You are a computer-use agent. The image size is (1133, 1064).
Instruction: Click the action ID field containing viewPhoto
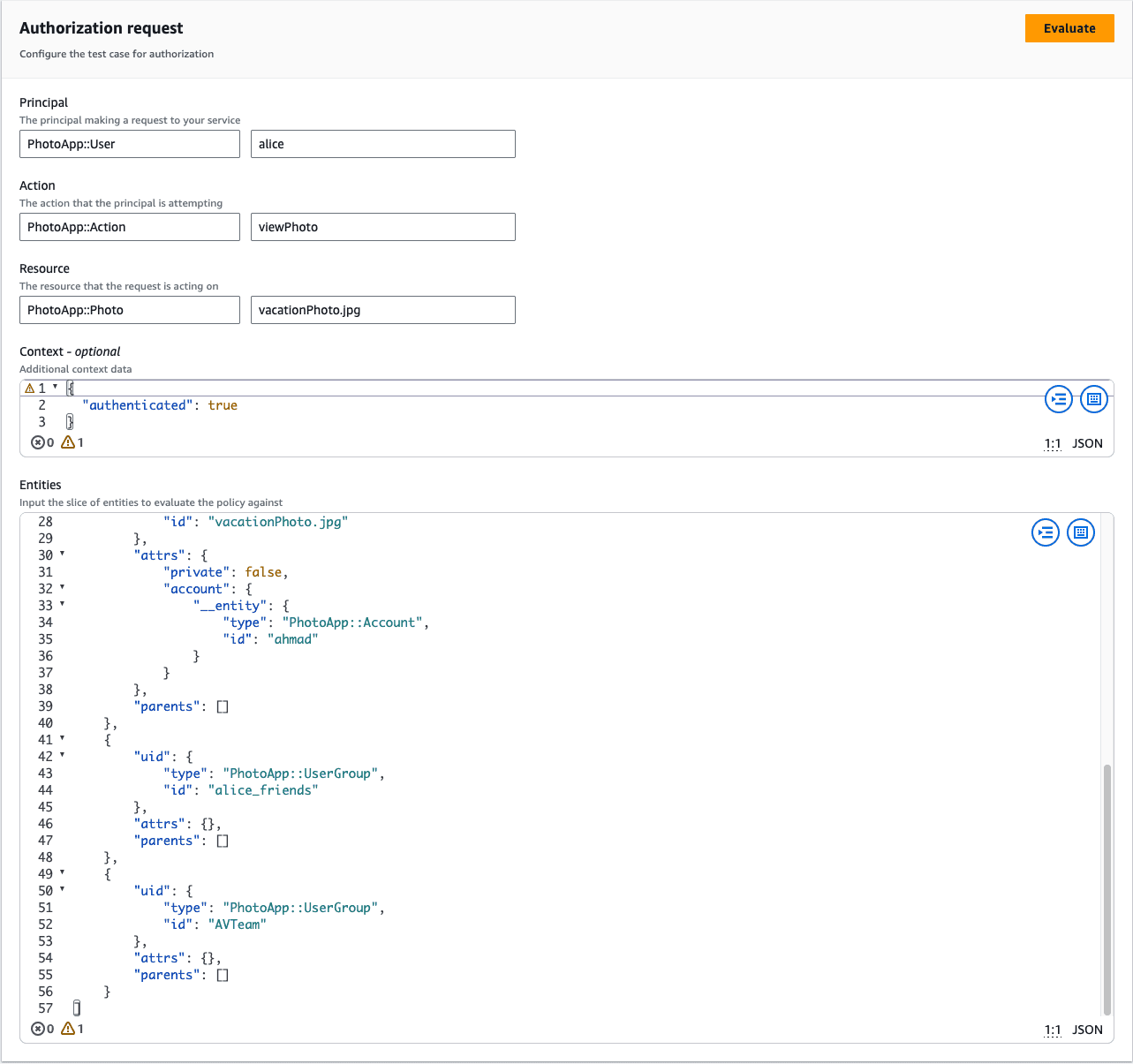[x=382, y=227]
